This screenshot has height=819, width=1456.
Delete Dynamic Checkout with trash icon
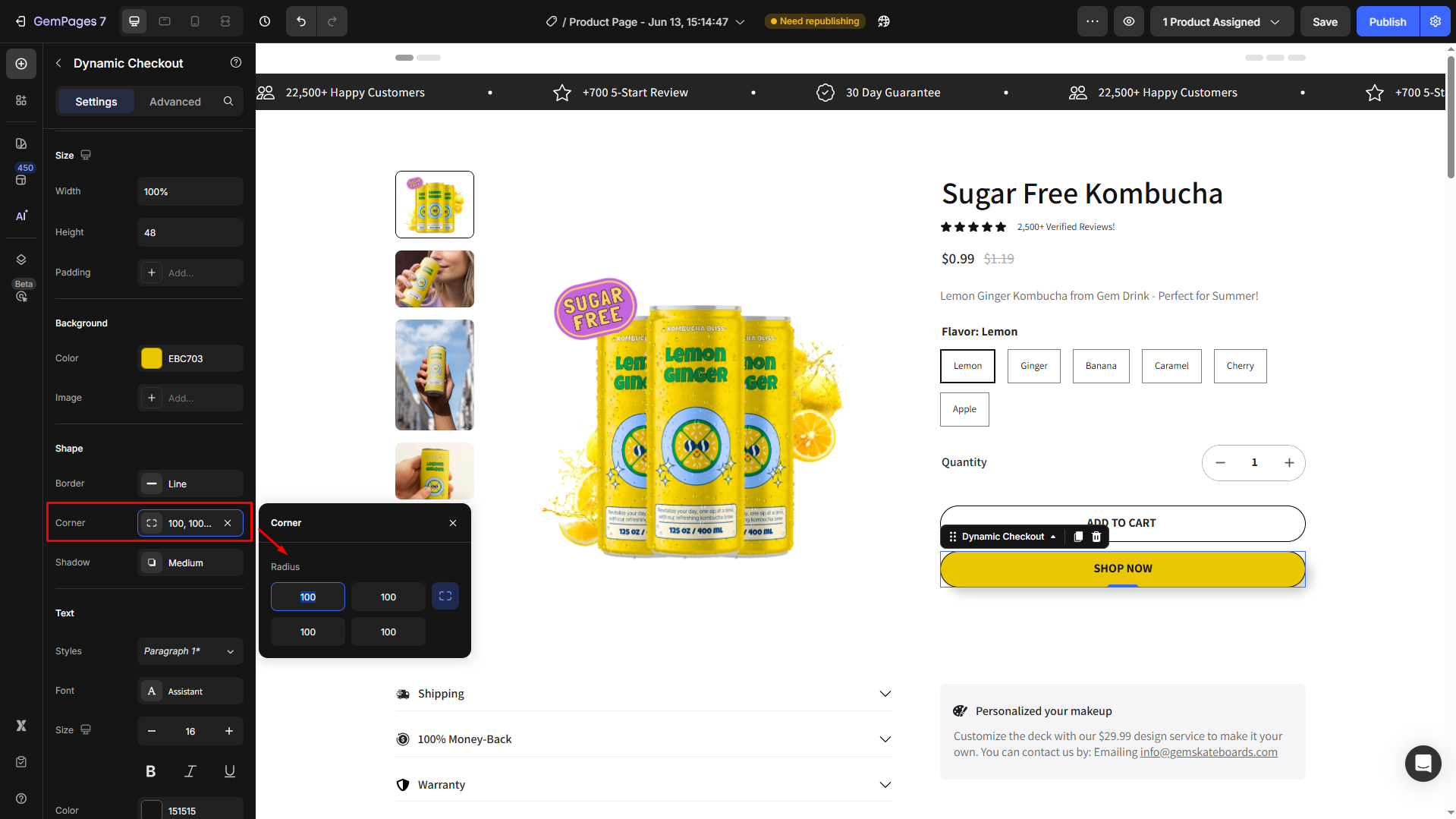coord(1096,537)
